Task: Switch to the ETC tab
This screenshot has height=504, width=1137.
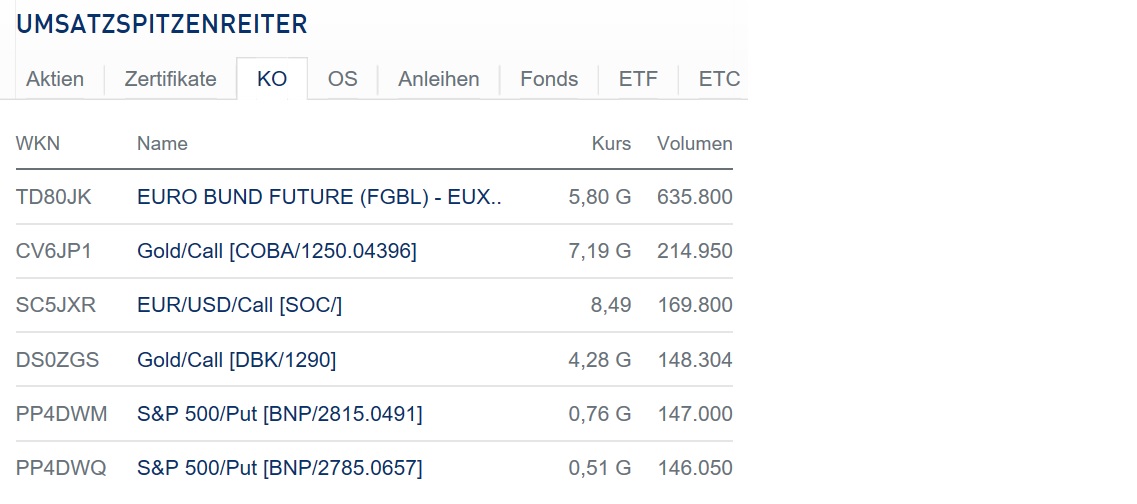Action: pyautogui.click(x=719, y=79)
